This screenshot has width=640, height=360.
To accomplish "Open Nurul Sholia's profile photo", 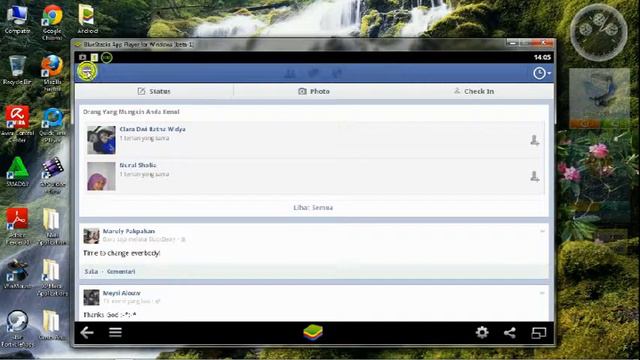I will click(x=101, y=176).
